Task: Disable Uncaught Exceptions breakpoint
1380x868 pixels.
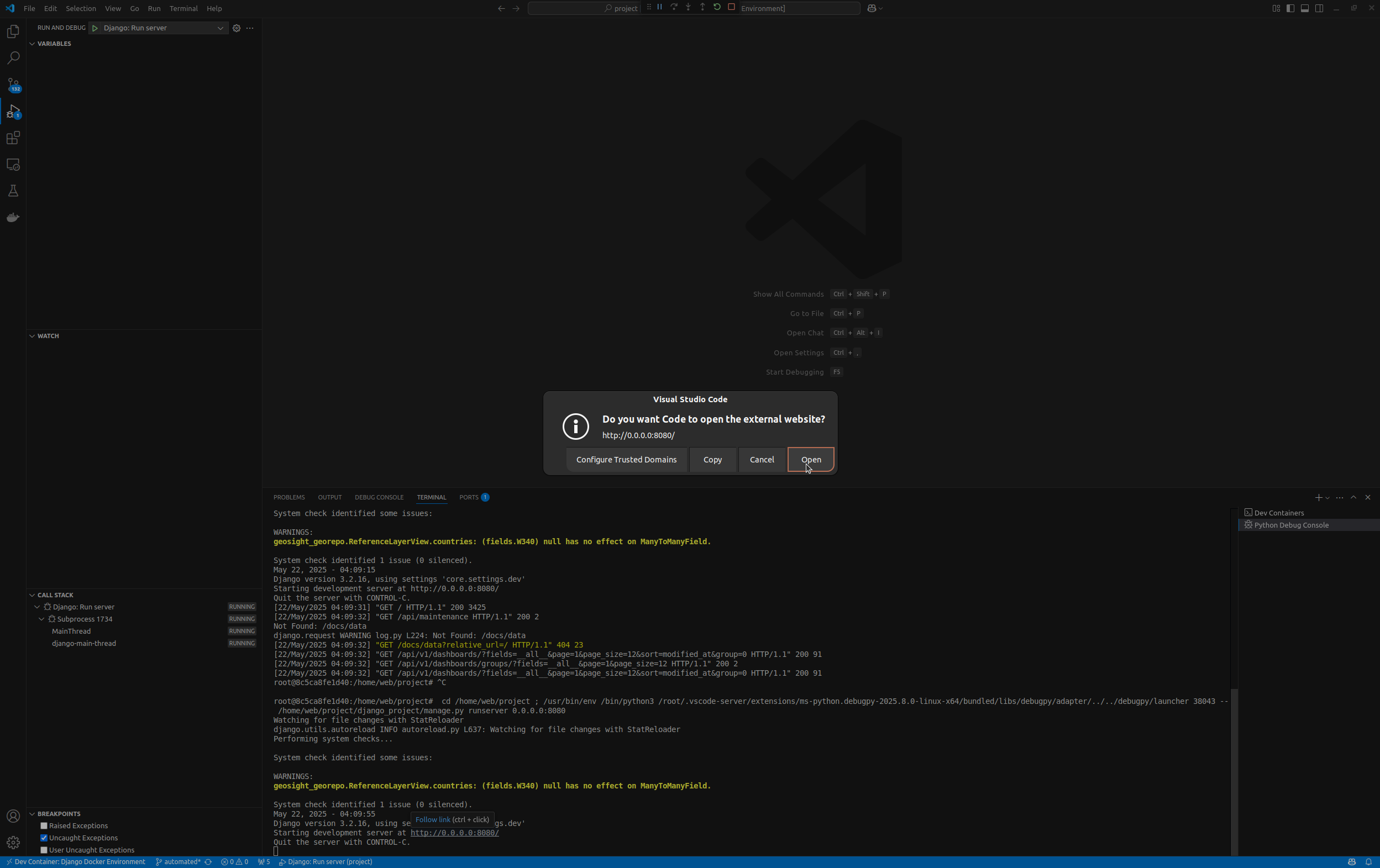Action: [x=44, y=838]
